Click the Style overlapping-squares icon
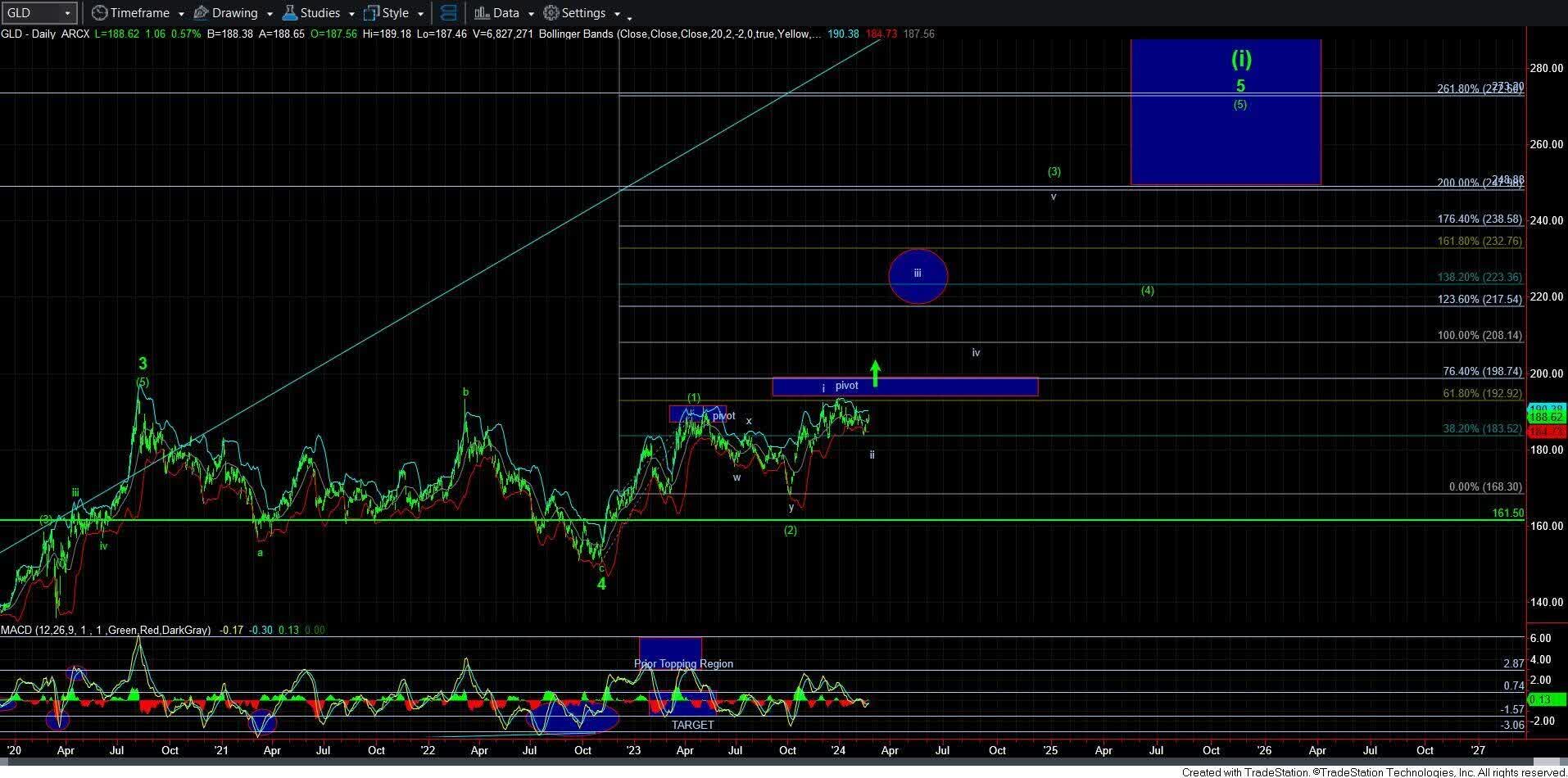This screenshot has width=1568, height=778. 372,13
